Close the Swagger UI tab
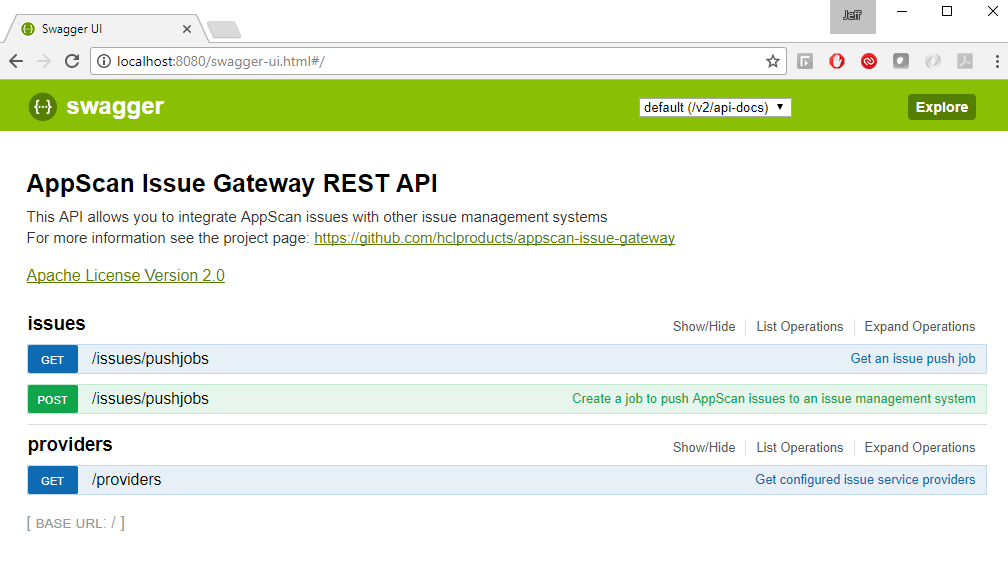This screenshot has height=579, width=1008. click(186, 29)
